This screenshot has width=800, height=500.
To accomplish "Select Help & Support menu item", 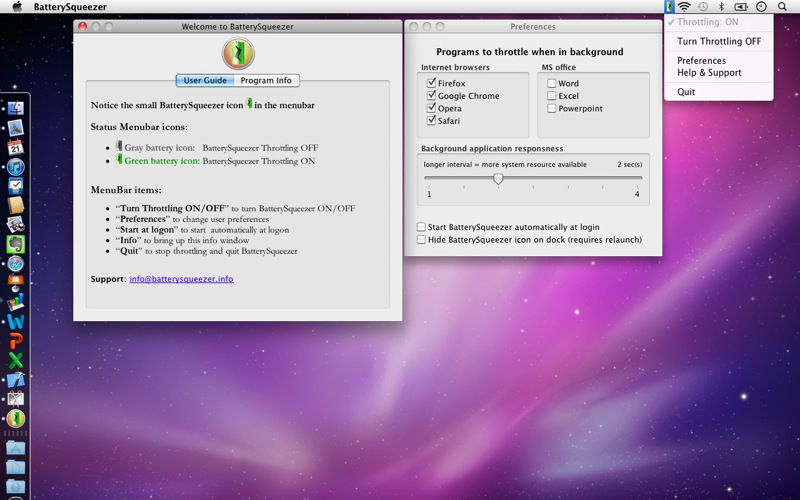I will [718, 72].
